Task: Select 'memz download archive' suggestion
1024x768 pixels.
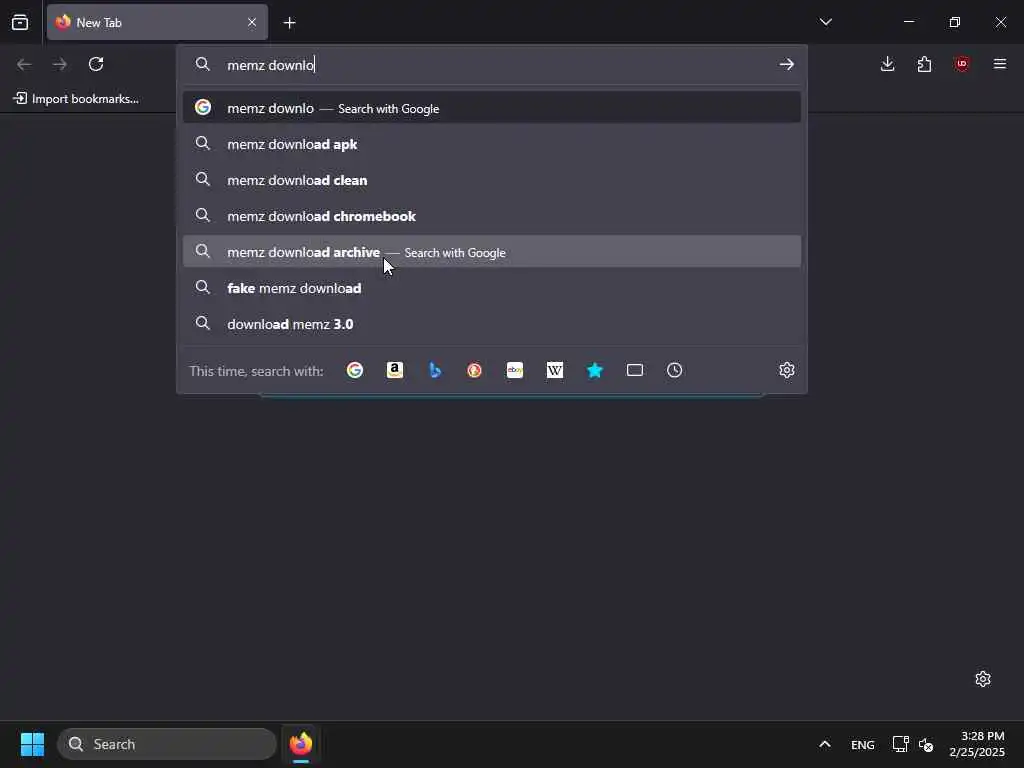Action: (492, 251)
